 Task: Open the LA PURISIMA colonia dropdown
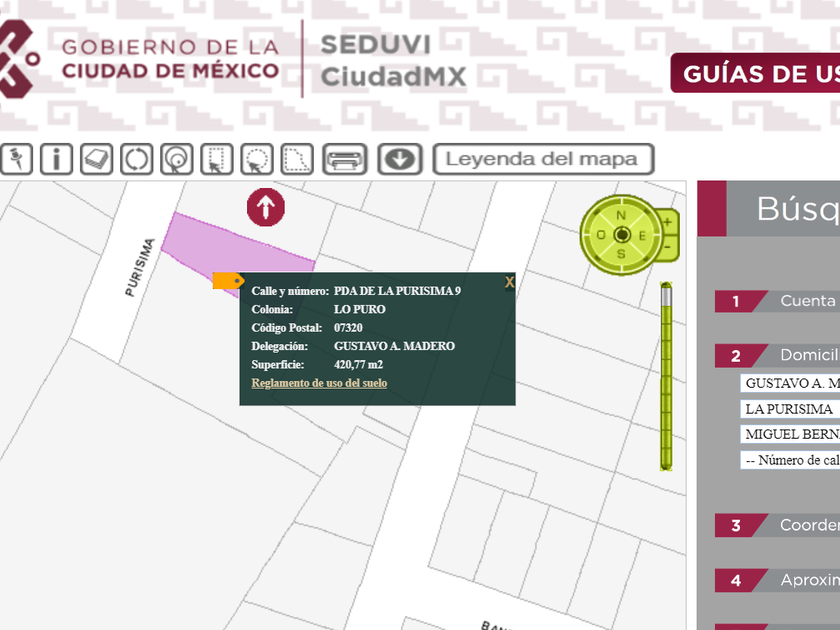pyautogui.click(x=790, y=409)
